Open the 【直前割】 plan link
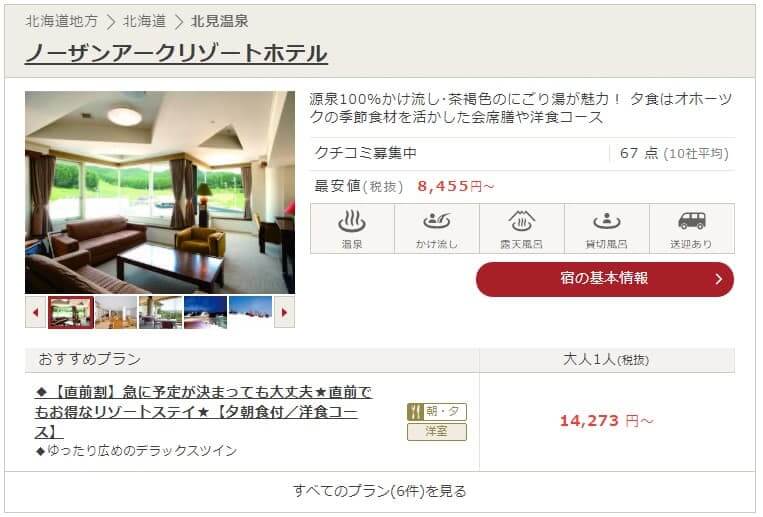 pyautogui.click(x=203, y=412)
